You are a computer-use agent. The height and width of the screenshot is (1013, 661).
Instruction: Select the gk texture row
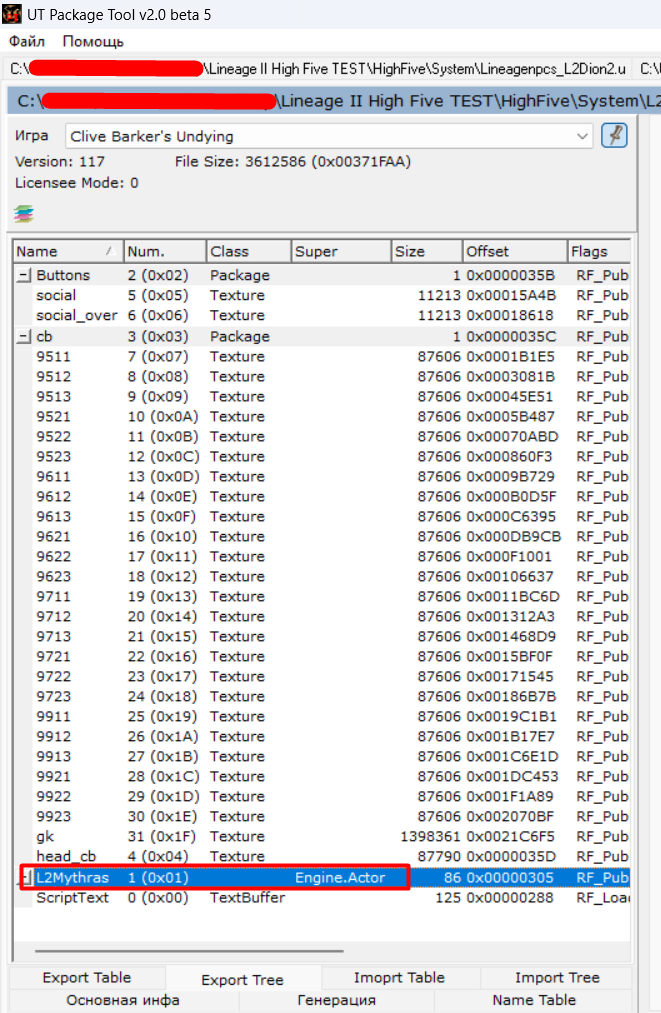click(x=45, y=837)
